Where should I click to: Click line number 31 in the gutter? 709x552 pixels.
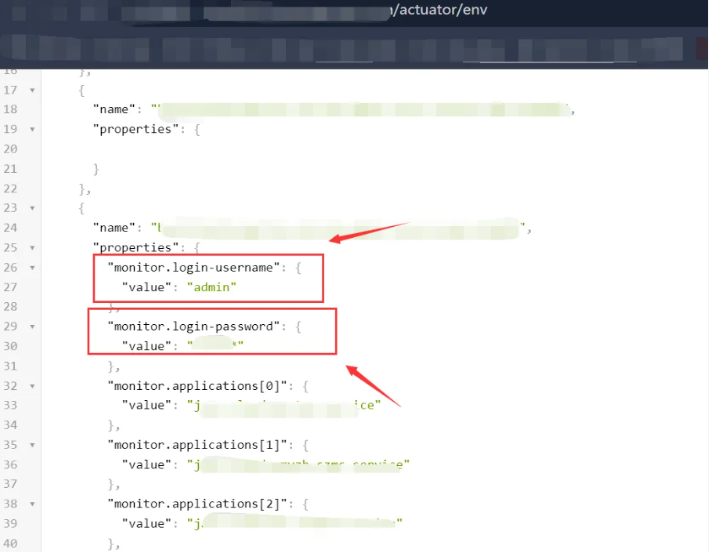pos(10,366)
